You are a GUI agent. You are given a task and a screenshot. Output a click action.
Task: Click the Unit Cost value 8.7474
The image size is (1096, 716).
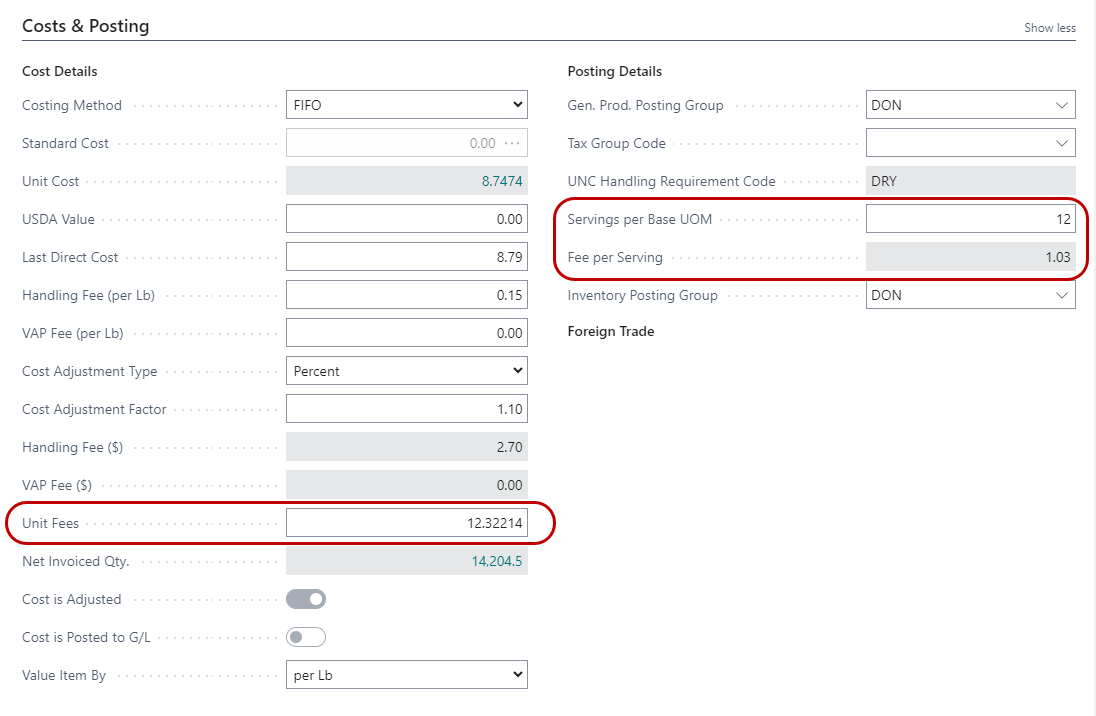pyautogui.click(x=502, y=181)
